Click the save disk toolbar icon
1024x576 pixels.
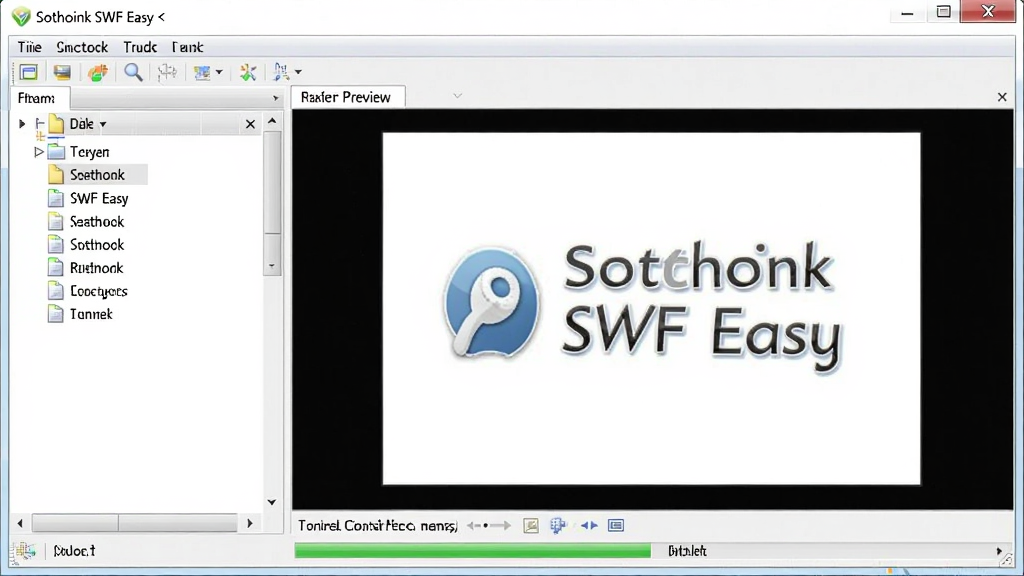[62, 72]
